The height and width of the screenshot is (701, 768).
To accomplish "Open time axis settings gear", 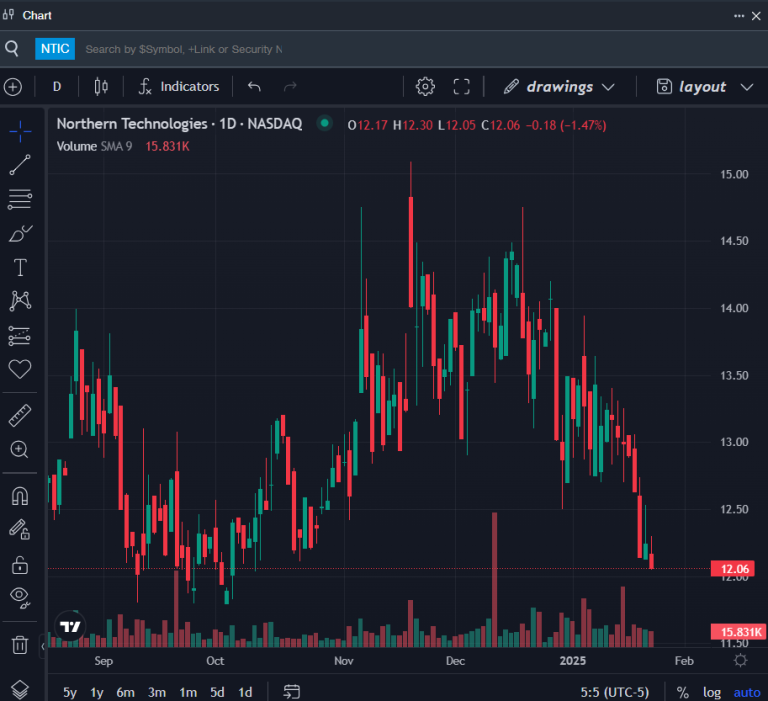I will [x=741, y=660].
